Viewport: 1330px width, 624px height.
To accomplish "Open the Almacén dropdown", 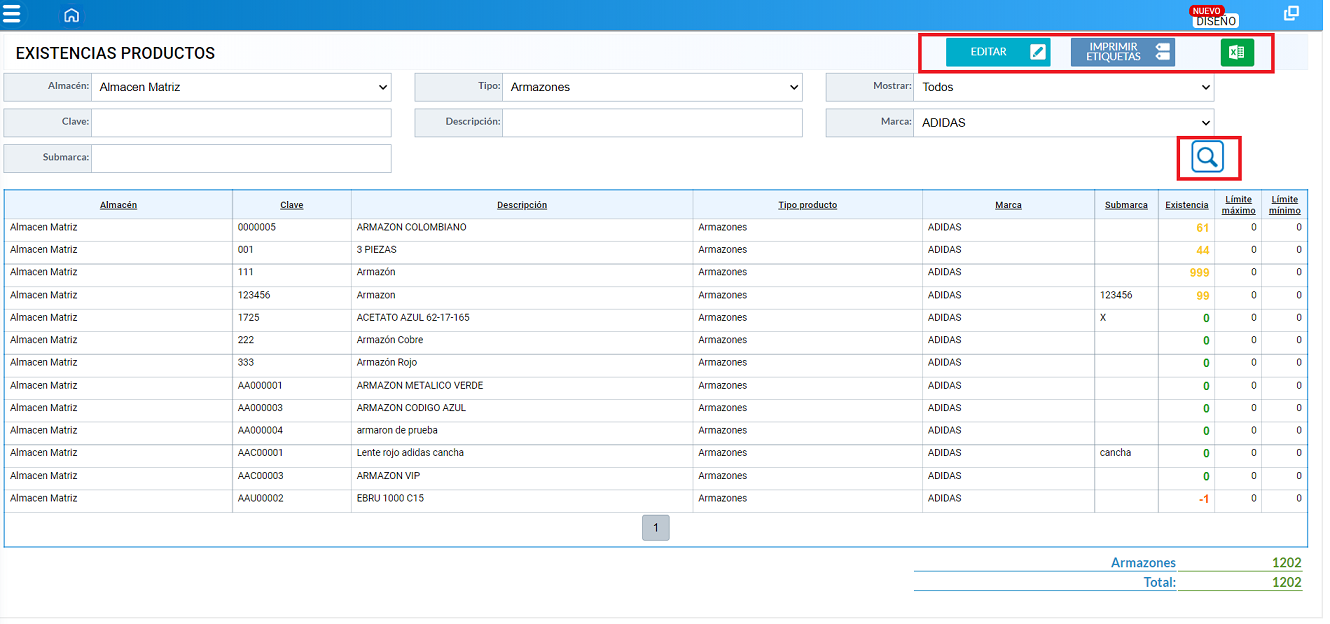I will [241, 87].
